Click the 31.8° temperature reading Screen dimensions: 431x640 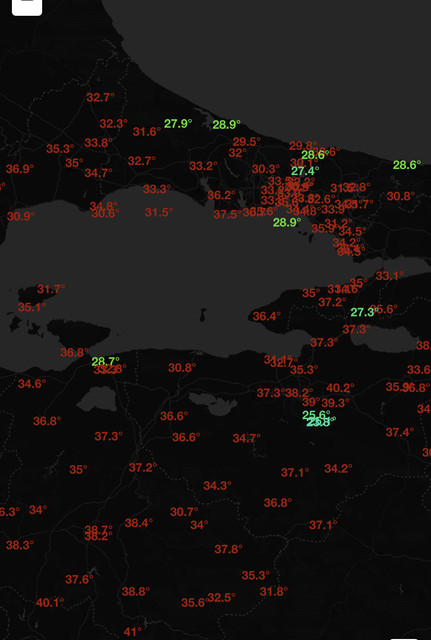point(274,591)
